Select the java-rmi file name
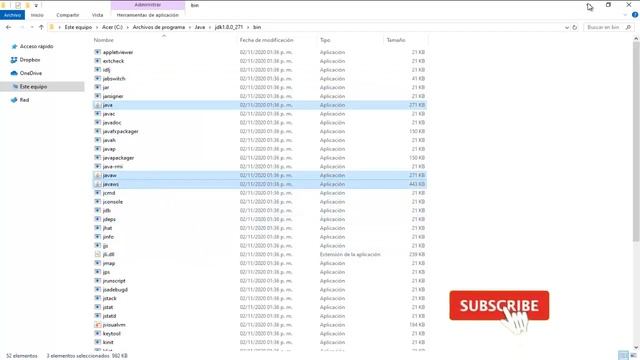This screenshot has width=640, height=360. point(113,167)
